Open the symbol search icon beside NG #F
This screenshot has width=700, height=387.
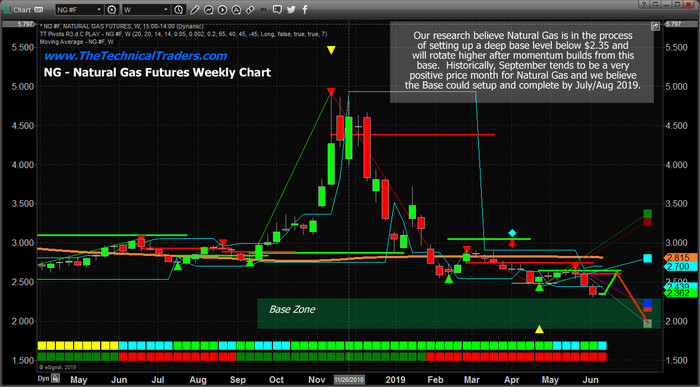coord(112,9)
